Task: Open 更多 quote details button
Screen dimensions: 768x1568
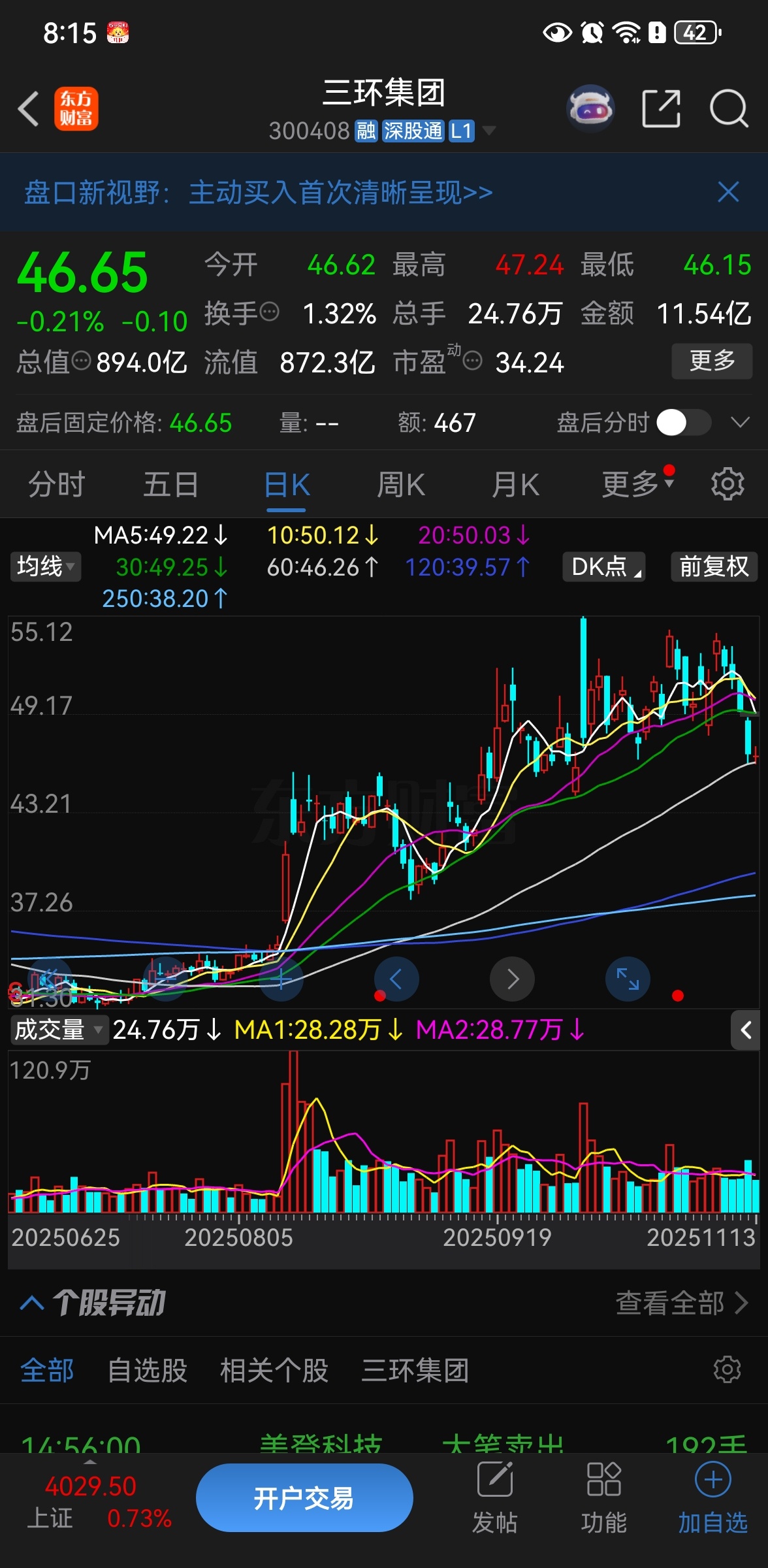Action: point(712,361)
